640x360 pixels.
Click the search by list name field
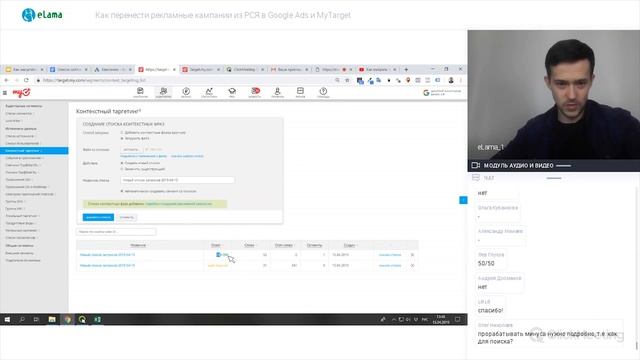(x=116, y=232)
